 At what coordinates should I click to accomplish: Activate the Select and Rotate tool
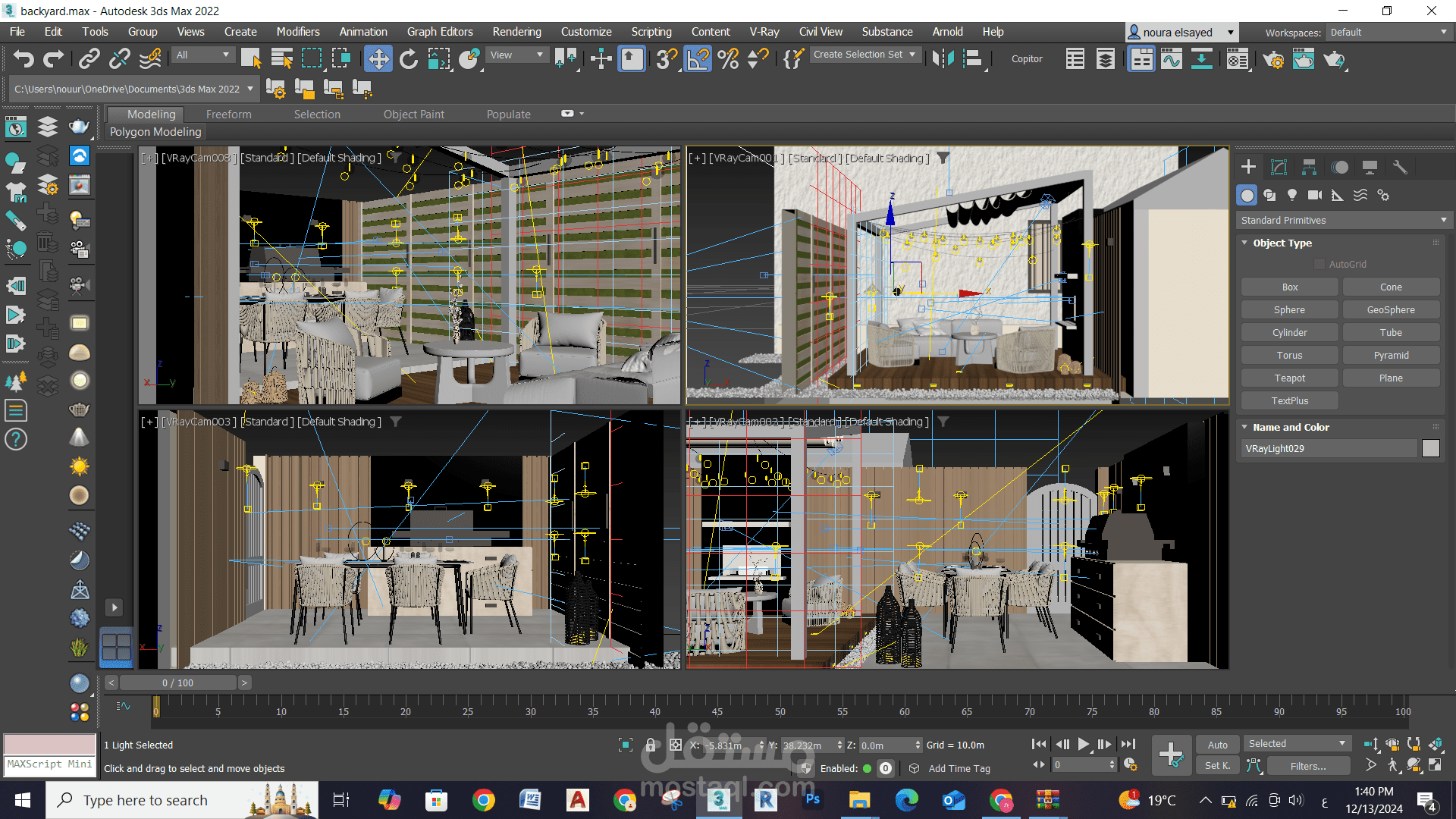409,59
